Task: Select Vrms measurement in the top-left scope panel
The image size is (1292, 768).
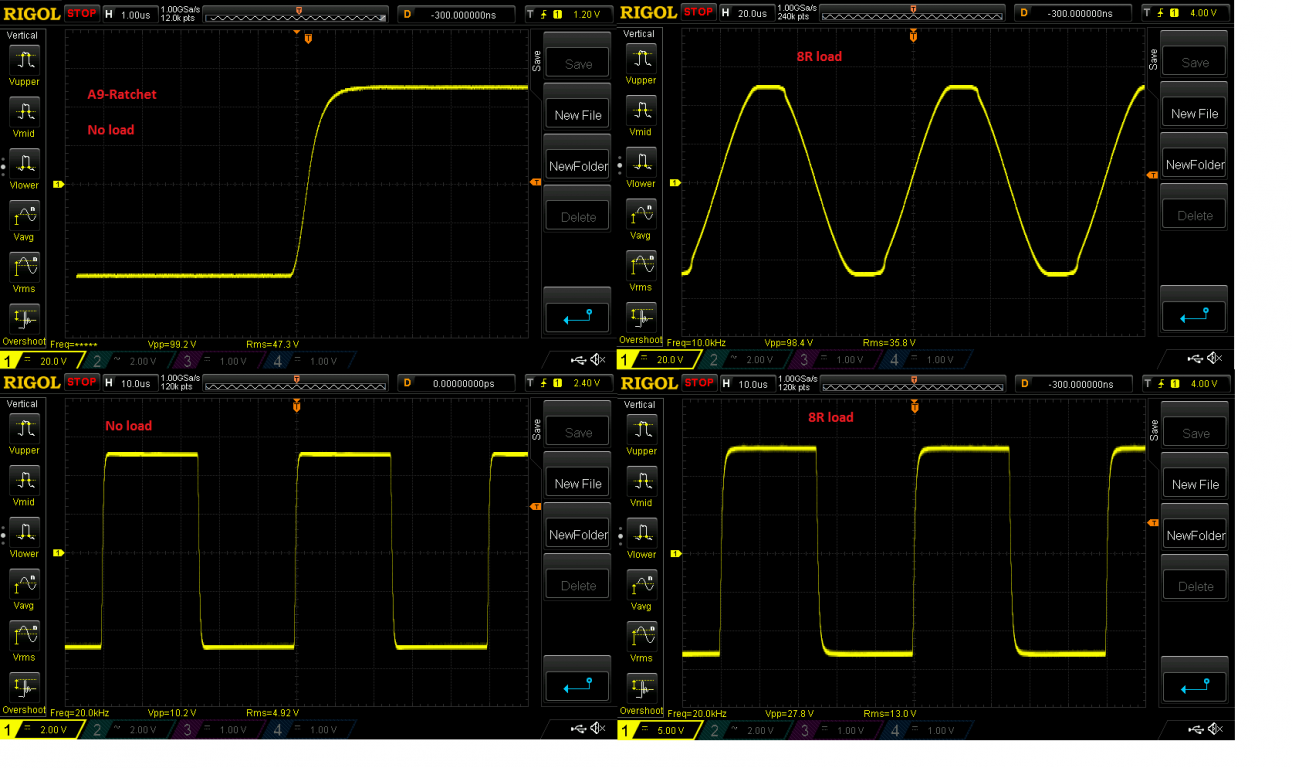Action: pyautogui.click(x=22, y=266)
